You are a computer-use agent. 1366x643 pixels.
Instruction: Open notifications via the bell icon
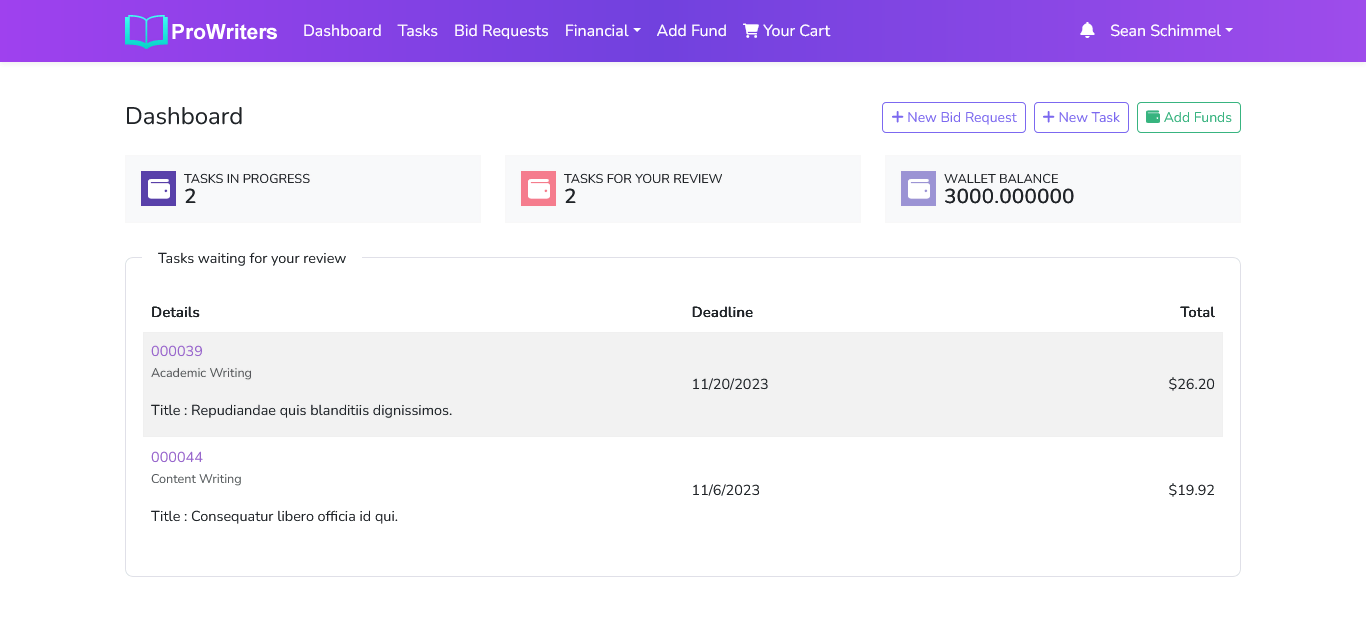[x=1087, y=31]
